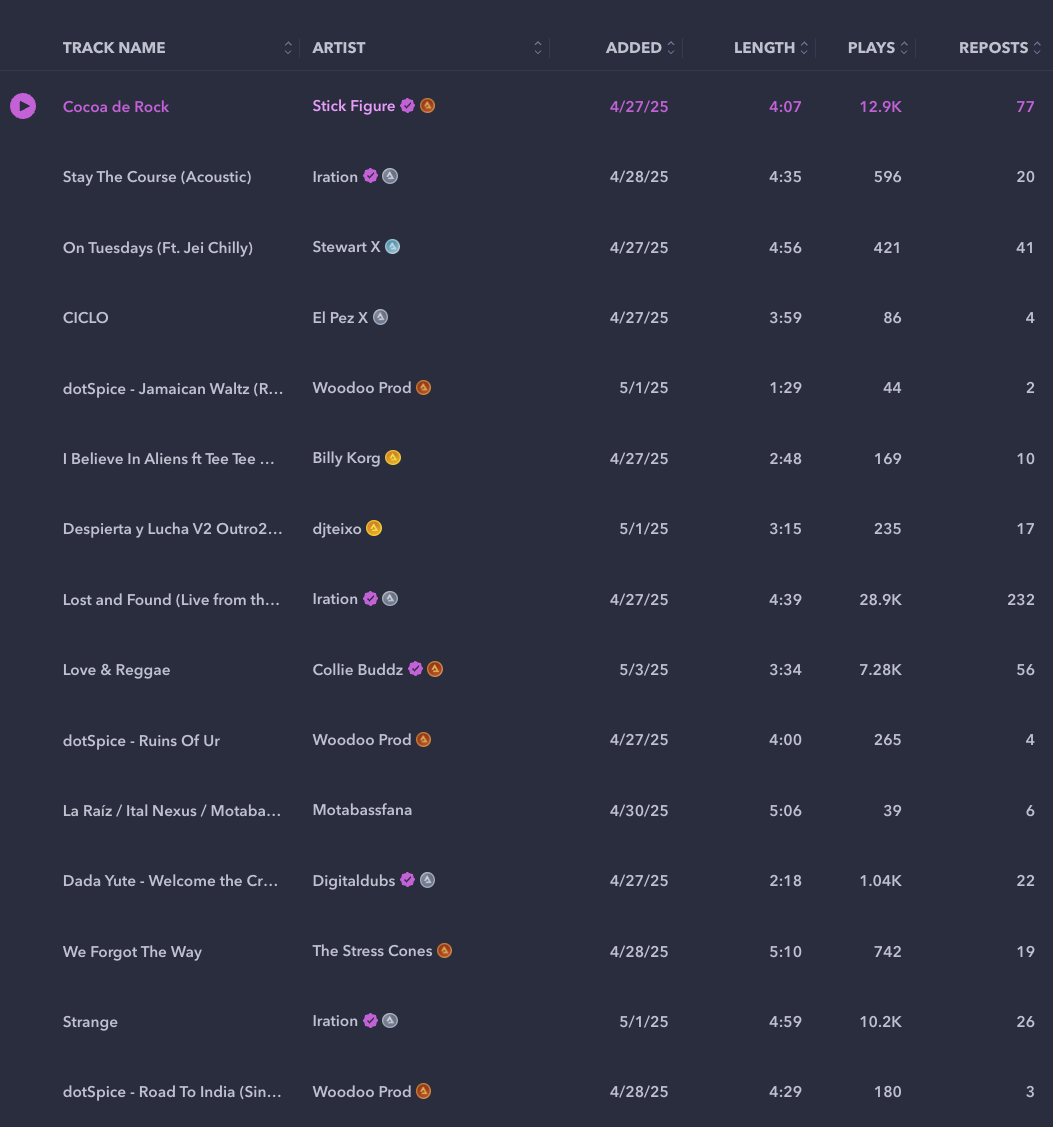Screen dimensions: 1053x1127
Task: Click Iration's verified badge in Stay The Course row
Action: pos(370,176)
